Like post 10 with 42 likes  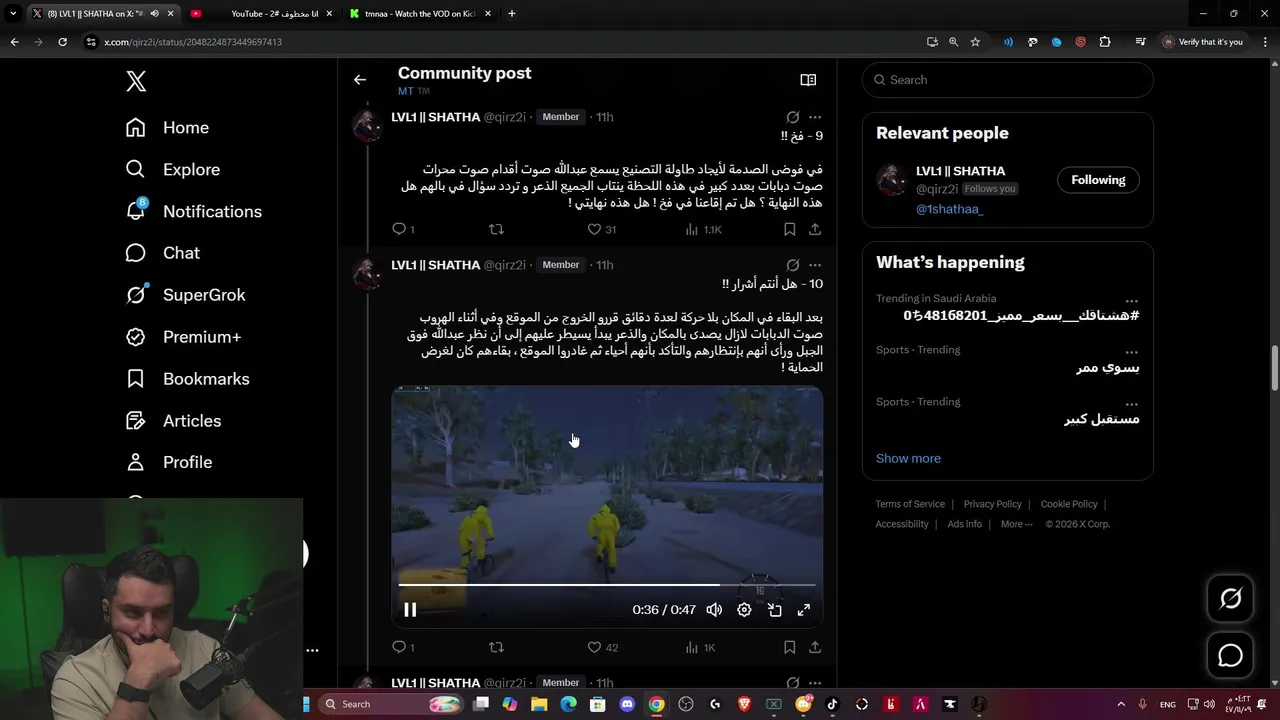coord(602,647)
